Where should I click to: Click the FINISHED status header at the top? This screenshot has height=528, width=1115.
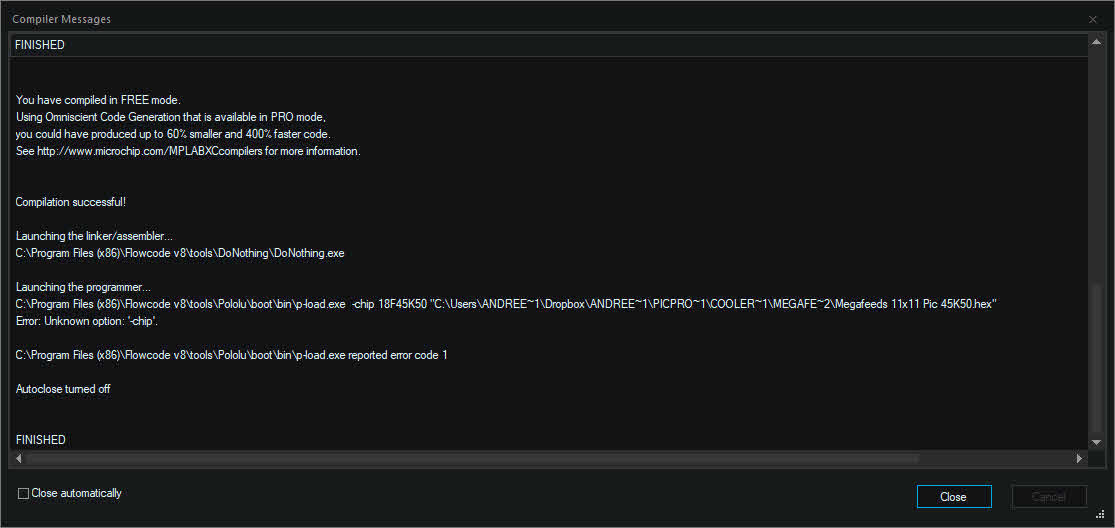coord(40,45)
